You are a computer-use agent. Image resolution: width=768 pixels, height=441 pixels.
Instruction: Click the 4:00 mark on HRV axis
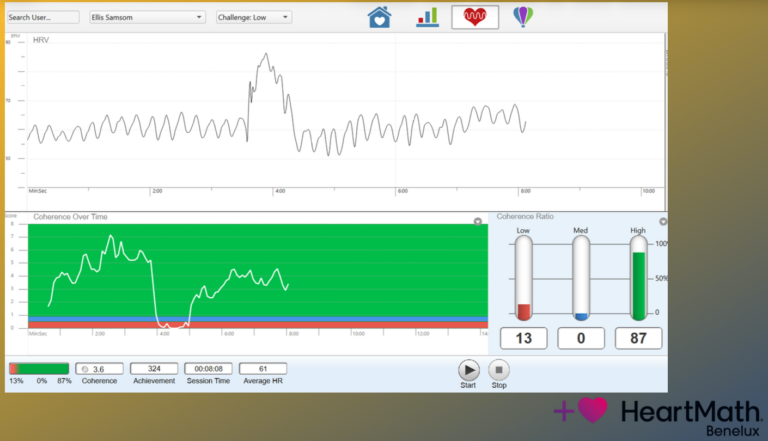tap(280, 191)
